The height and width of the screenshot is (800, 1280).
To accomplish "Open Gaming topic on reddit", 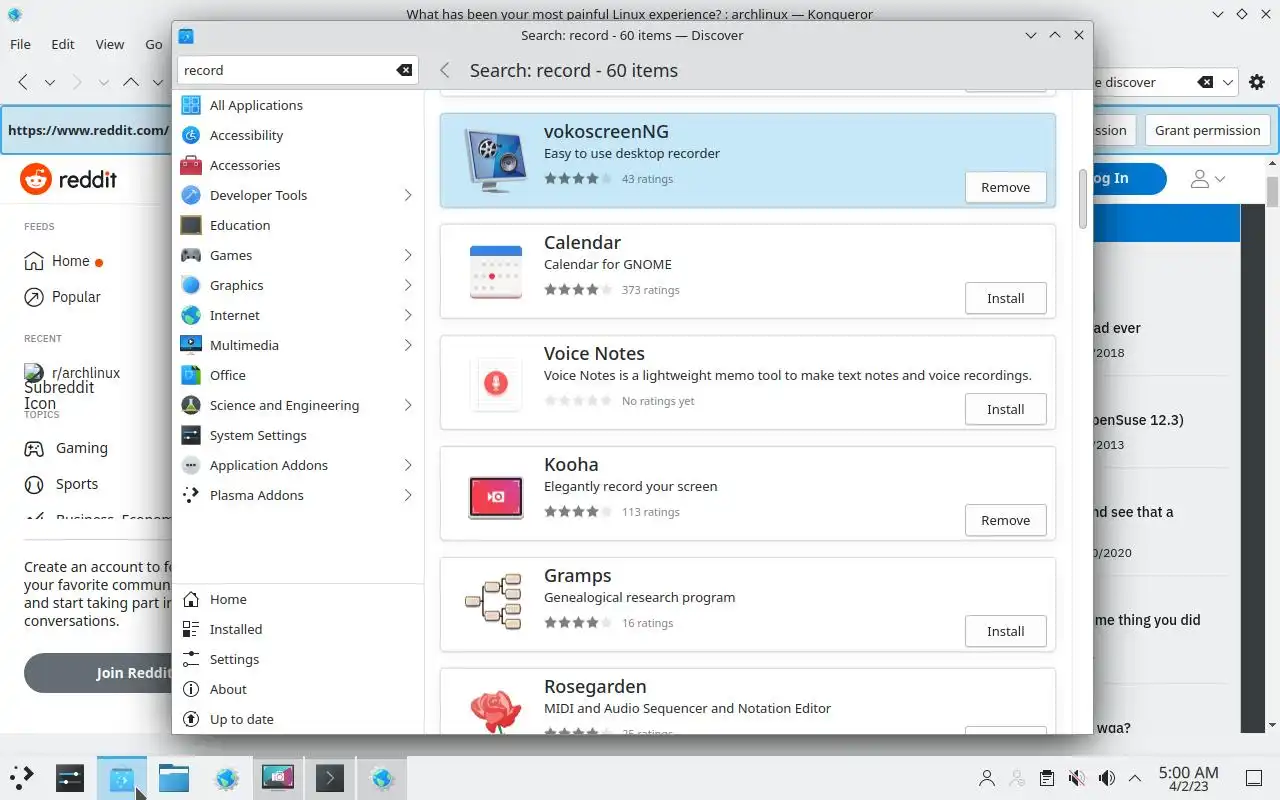I will click(x=66, y=448).
